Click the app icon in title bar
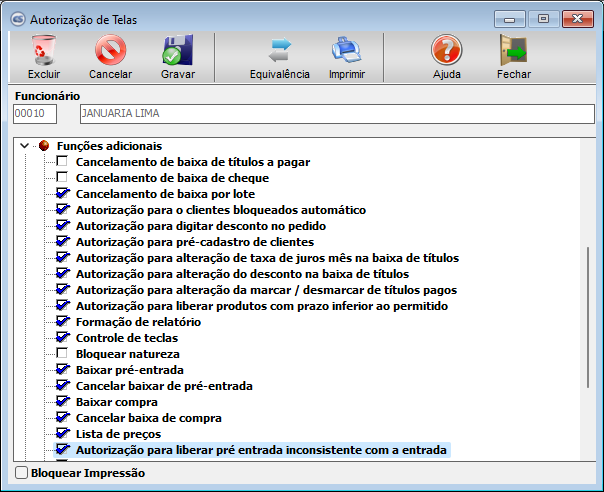 pyautogui.click(x=15, y=17)
